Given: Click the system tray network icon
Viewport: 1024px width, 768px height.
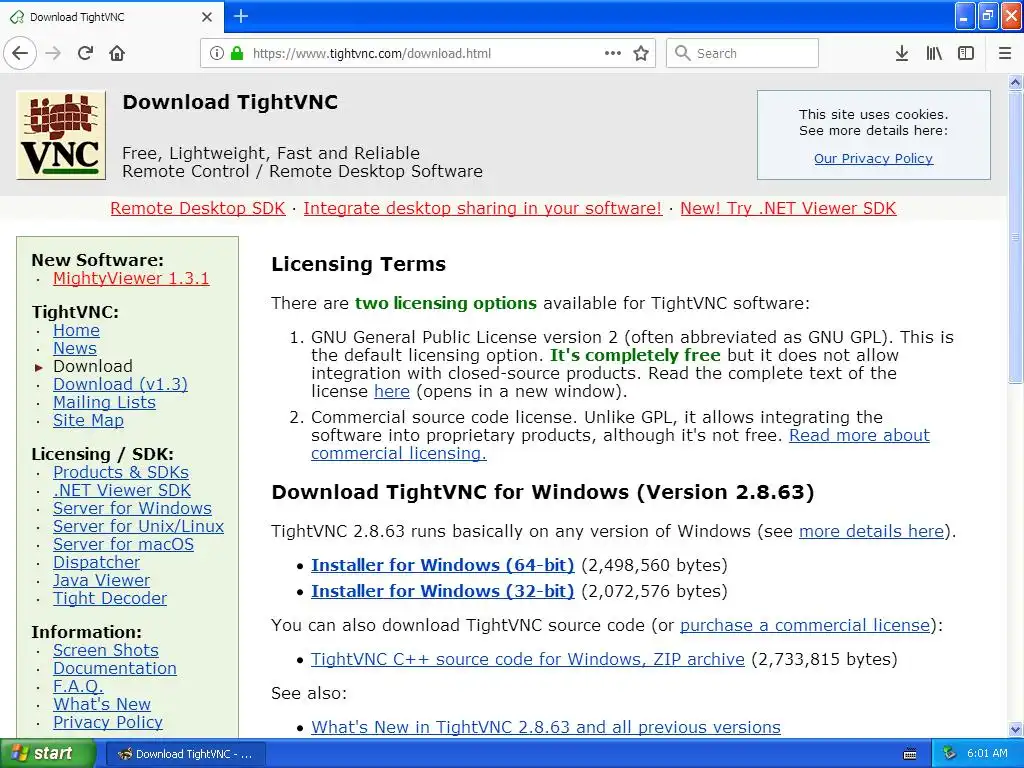Looking at the screenshot, I should [x=949, y=754].
